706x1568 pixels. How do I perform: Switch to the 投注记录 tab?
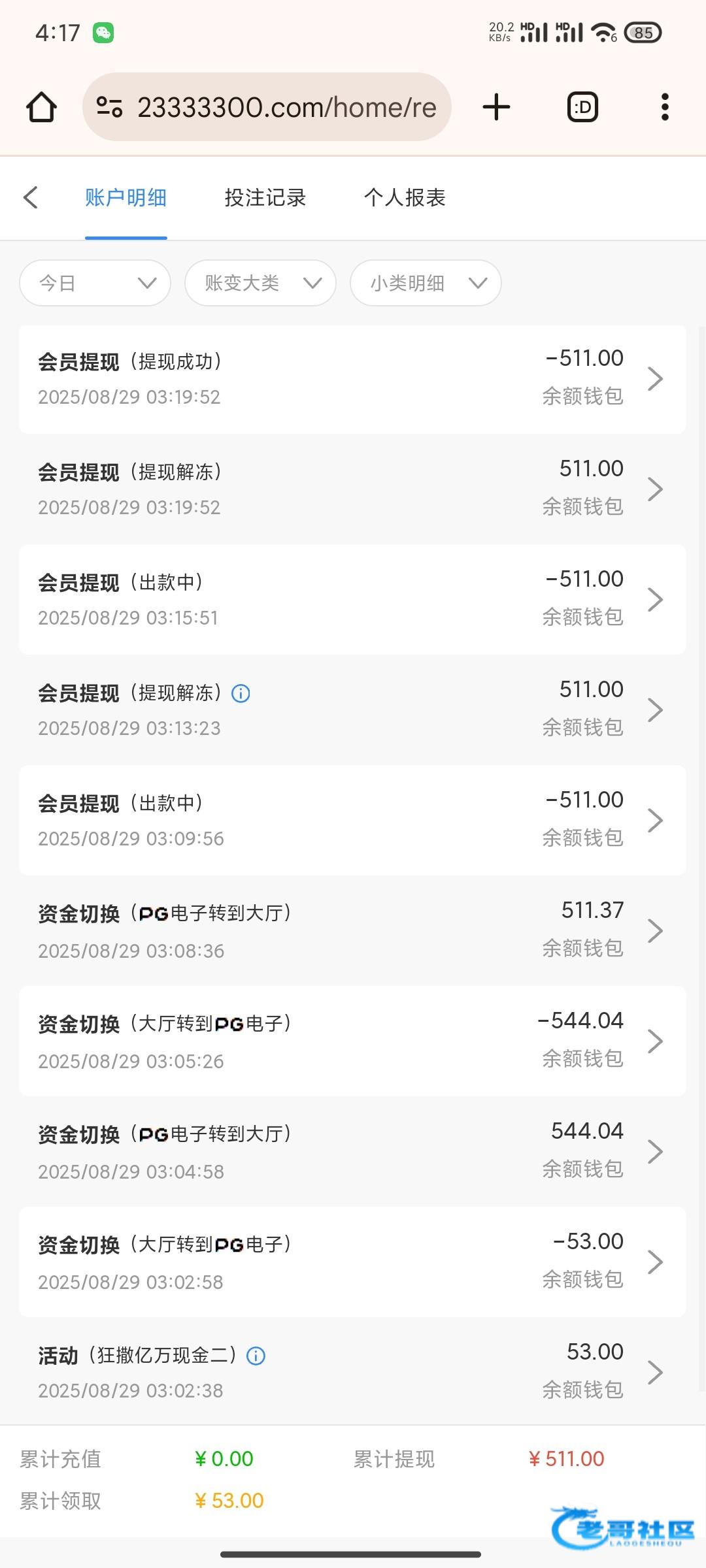(265, 197)
